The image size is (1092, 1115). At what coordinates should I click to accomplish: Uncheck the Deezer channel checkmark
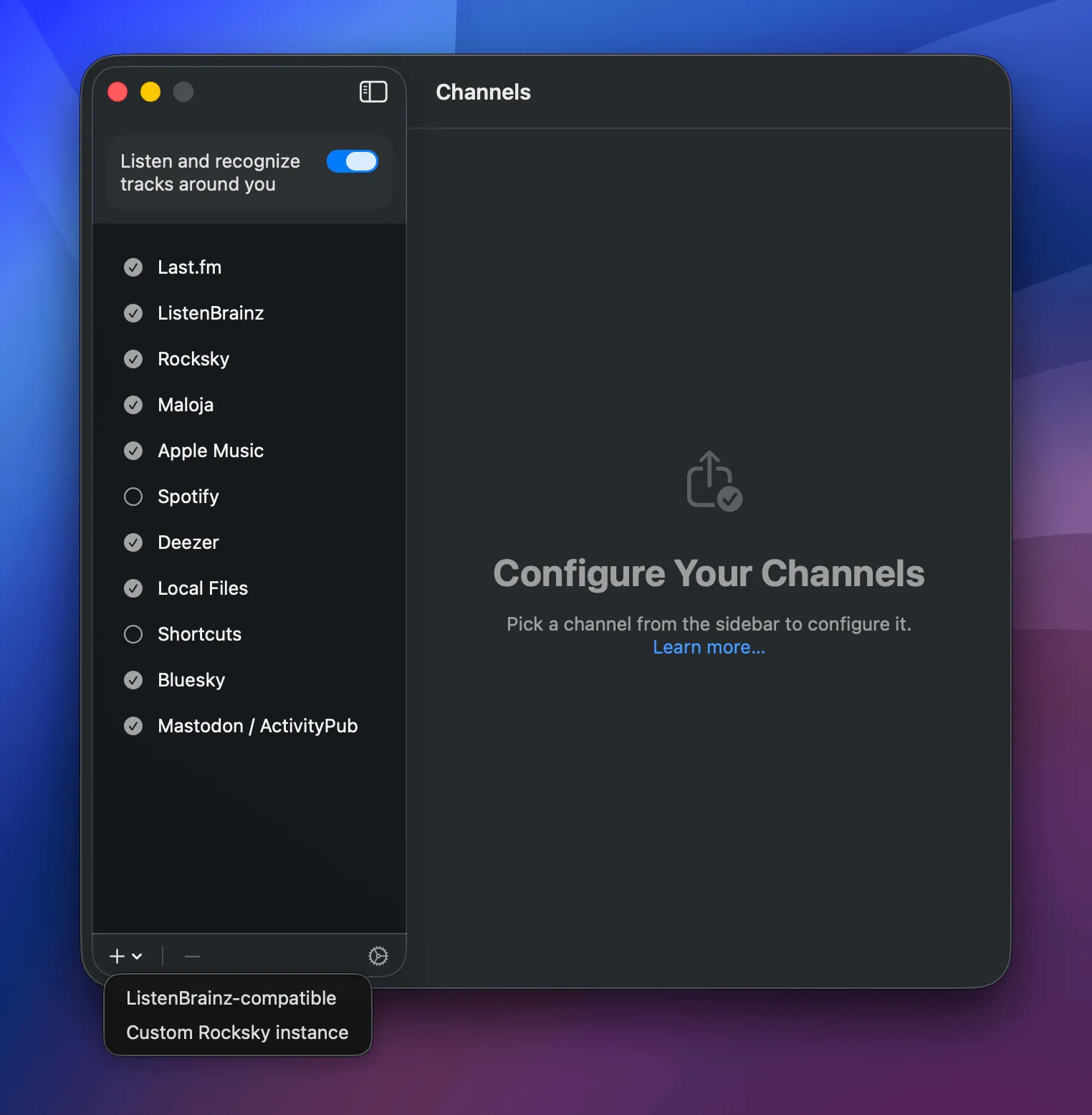(133, 542)
